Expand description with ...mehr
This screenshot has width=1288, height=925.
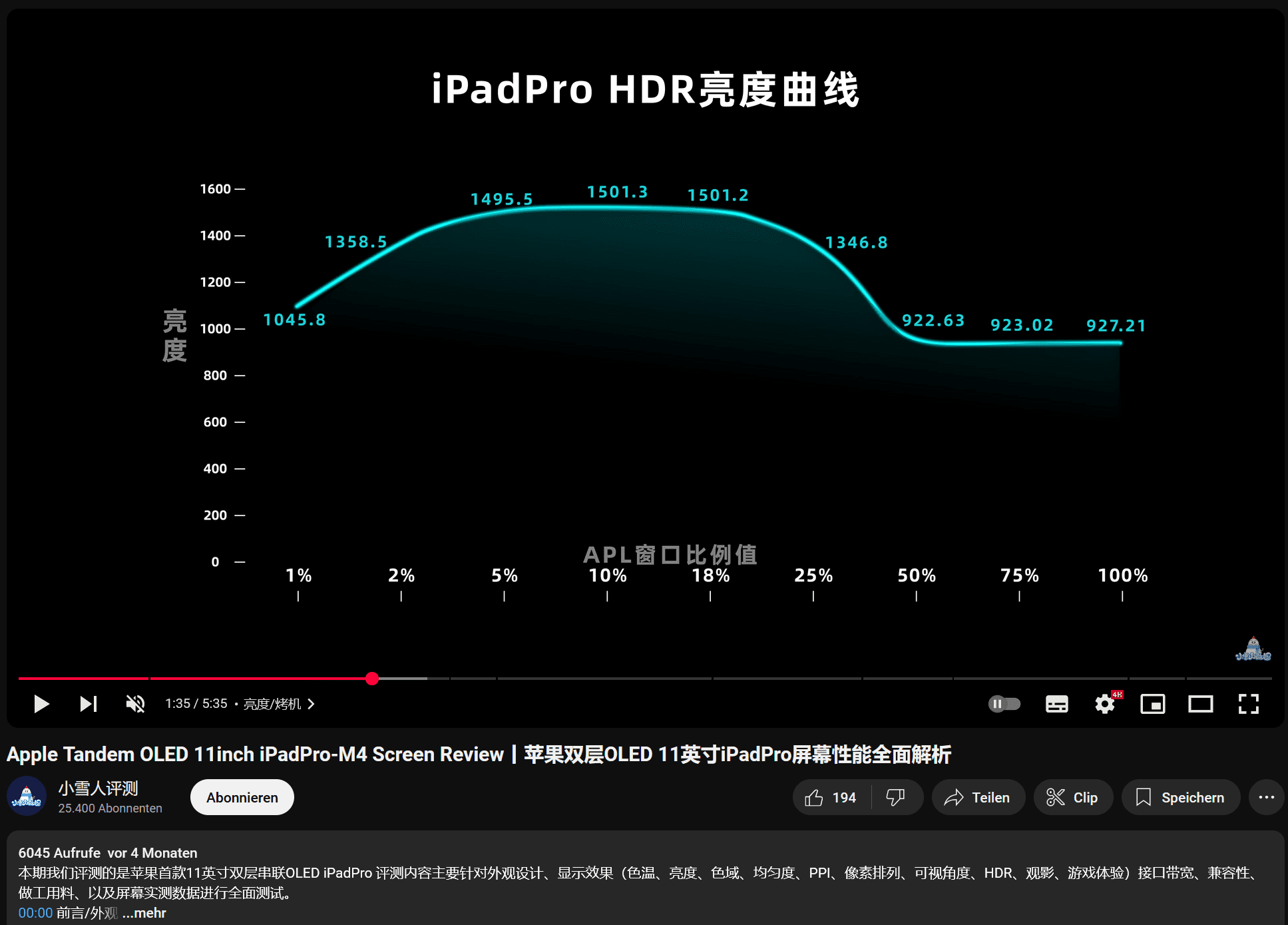click(x=144, y=913)
